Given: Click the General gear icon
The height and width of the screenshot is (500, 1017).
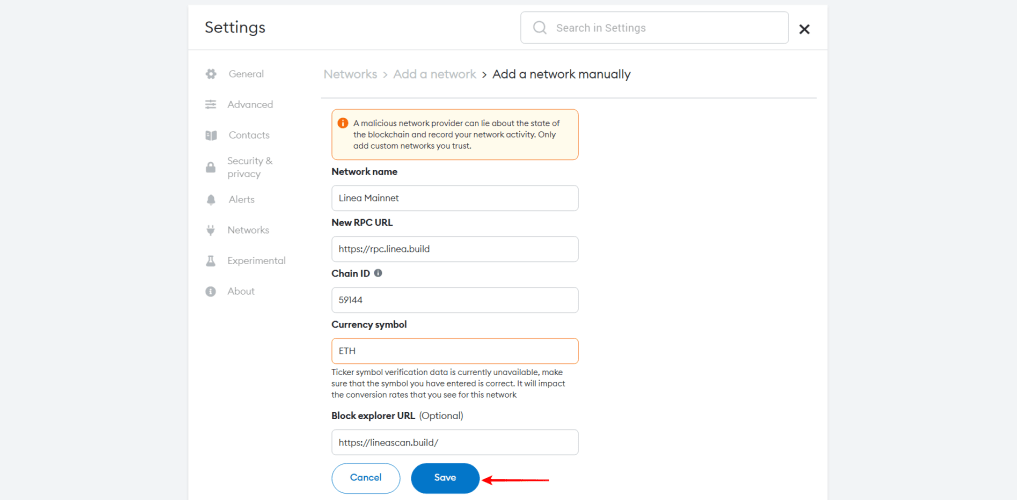Looking at the screenshot, I should tap(211, 74).
